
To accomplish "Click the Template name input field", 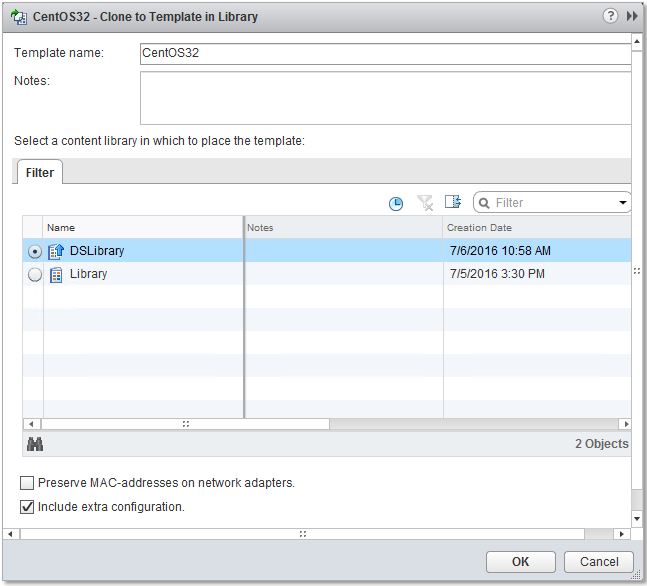I will pos(385,54).
